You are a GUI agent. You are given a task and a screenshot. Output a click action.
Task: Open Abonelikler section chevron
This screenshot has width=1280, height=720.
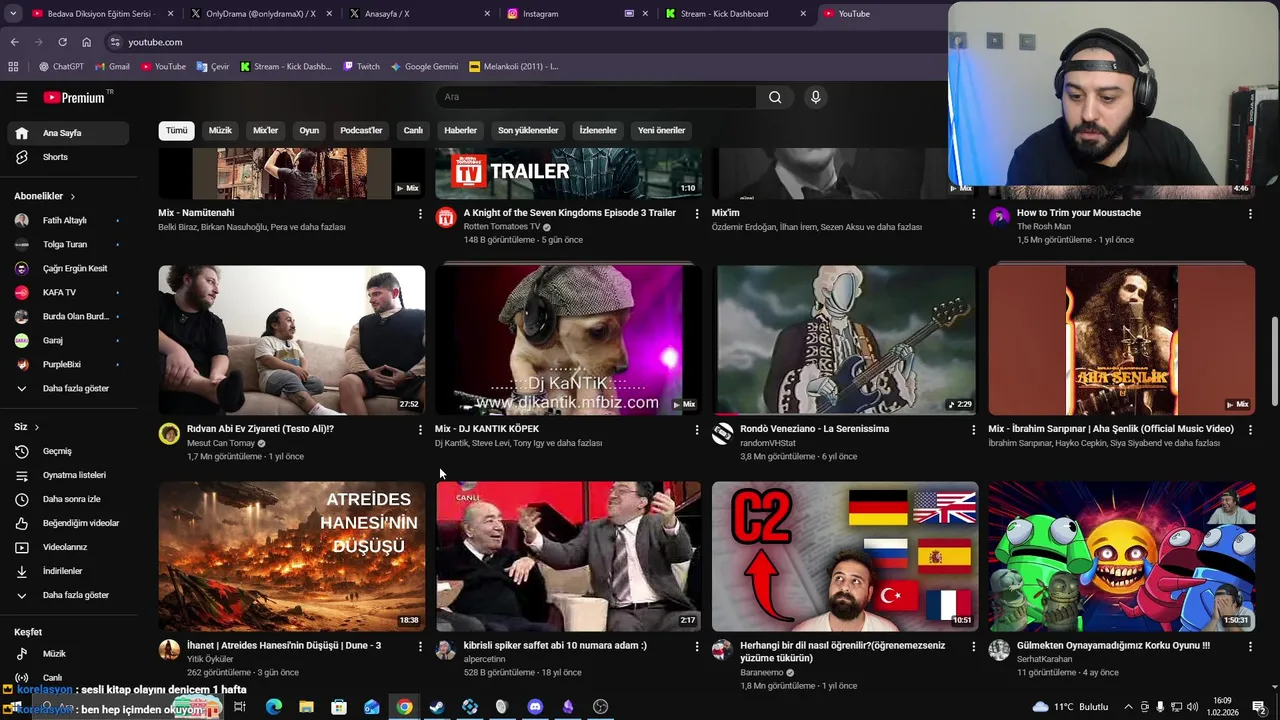click(73, 197)
